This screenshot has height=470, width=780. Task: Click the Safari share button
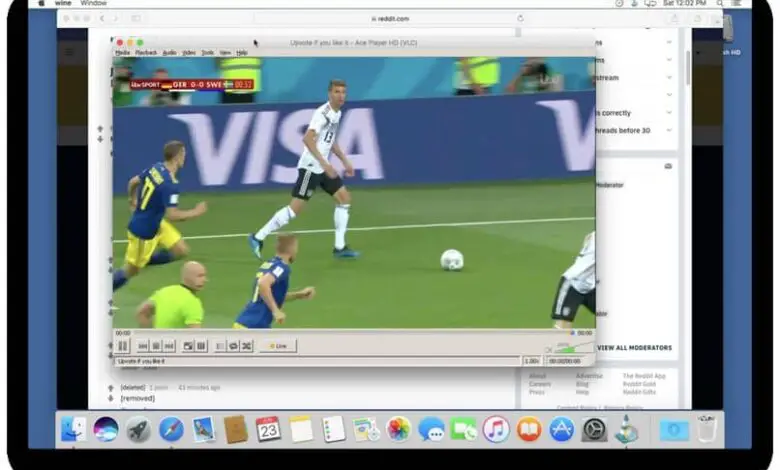pos(675,18)
